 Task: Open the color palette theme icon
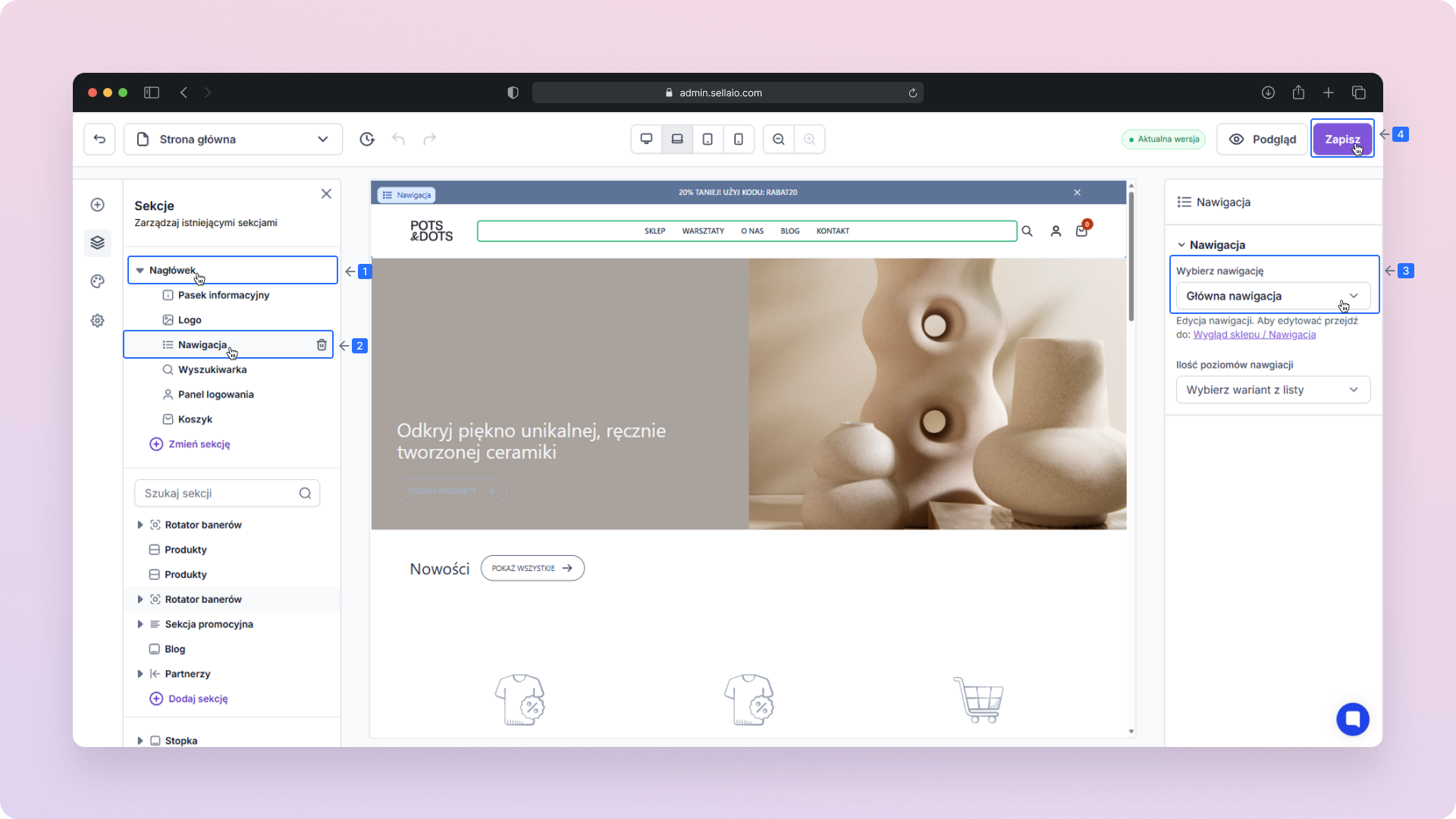click(x=97, y=281)
